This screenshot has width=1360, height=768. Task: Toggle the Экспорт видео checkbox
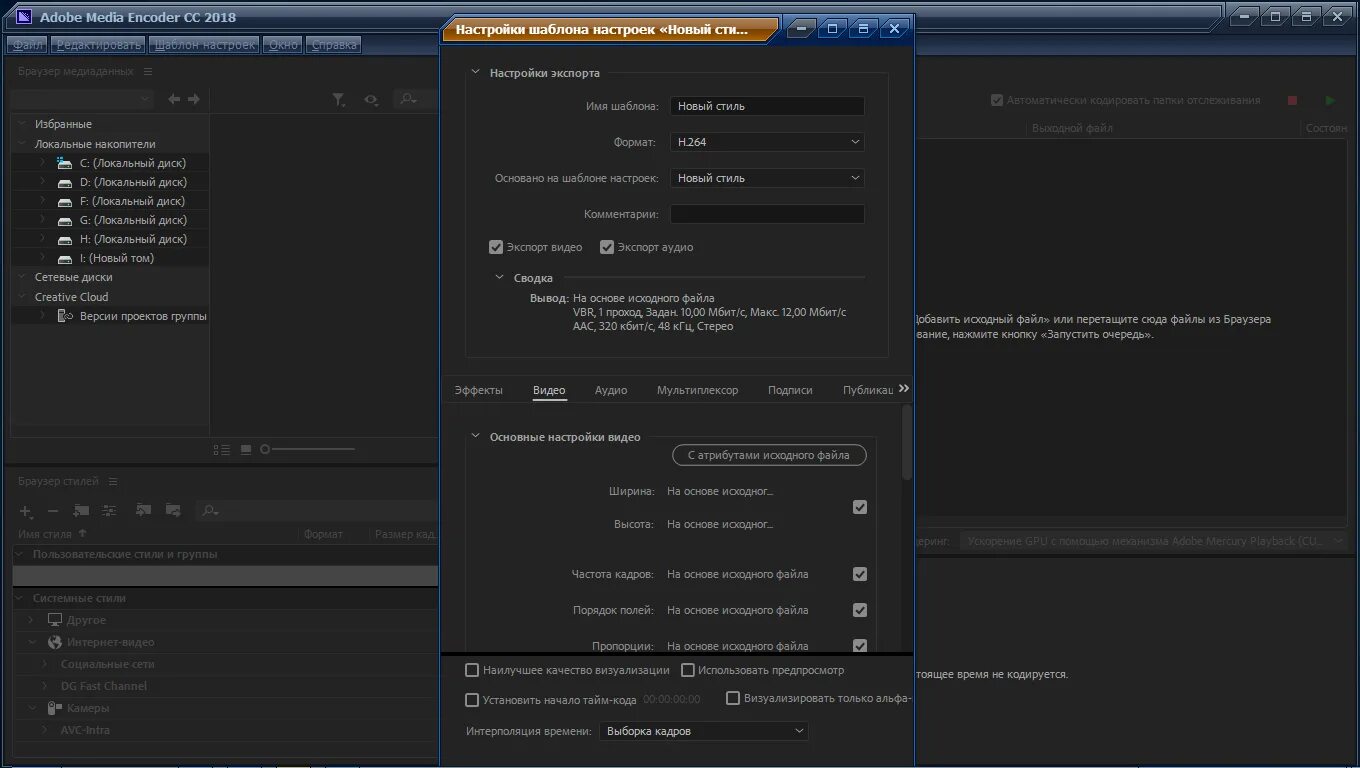pos(496,247)
